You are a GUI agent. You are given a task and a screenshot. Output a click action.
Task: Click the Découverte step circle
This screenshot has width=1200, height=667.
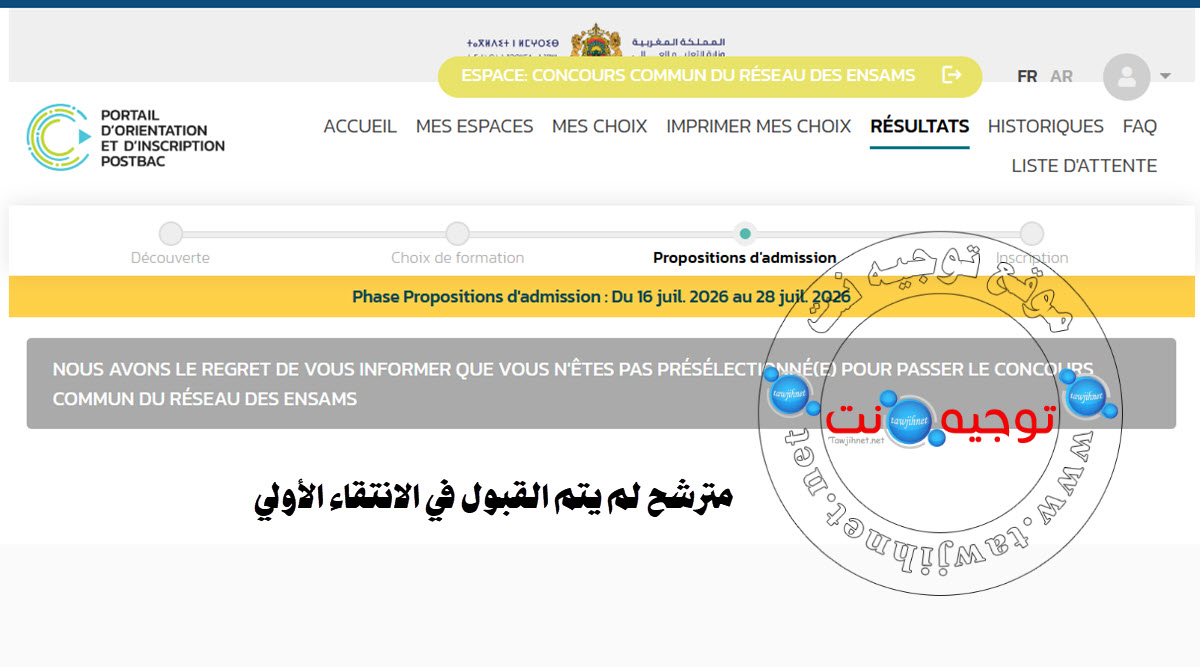171,234
